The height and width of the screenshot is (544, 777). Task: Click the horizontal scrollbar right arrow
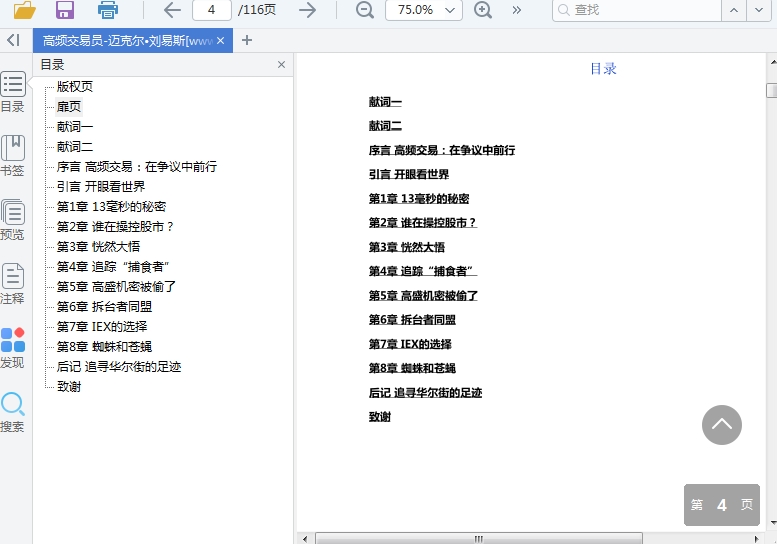(x=757, y=539)
